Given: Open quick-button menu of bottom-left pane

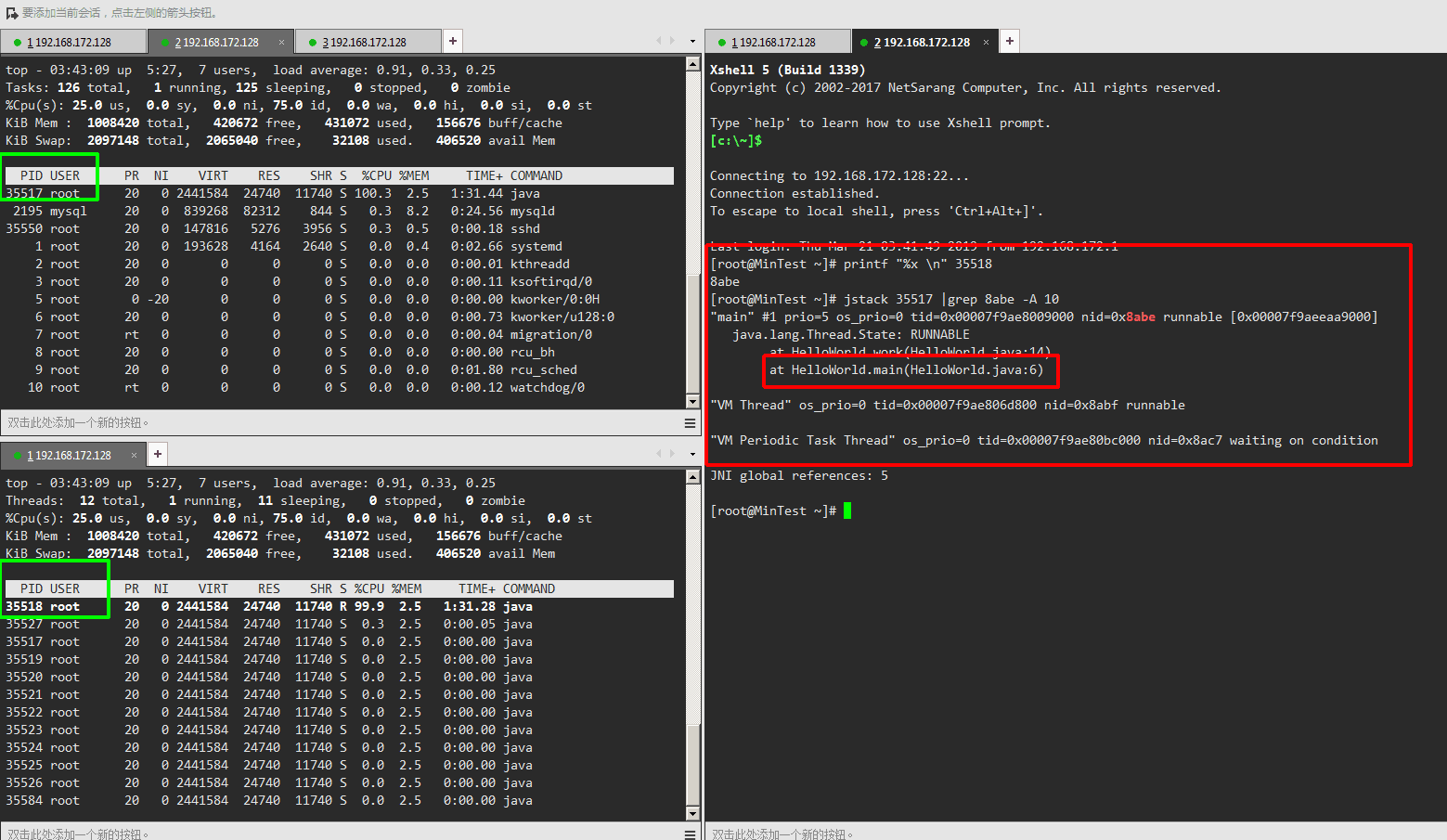Looking at the screenshot, I should pyautogui.click(x=690, y=834).
